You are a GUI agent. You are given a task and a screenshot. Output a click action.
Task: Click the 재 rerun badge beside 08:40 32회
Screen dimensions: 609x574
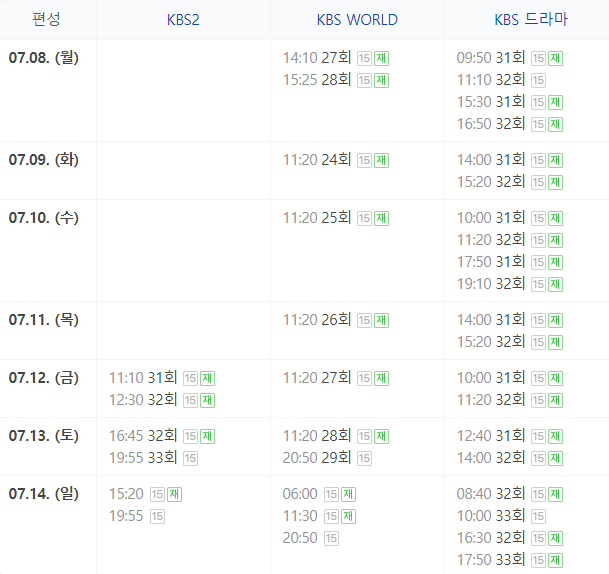(555, 495)
